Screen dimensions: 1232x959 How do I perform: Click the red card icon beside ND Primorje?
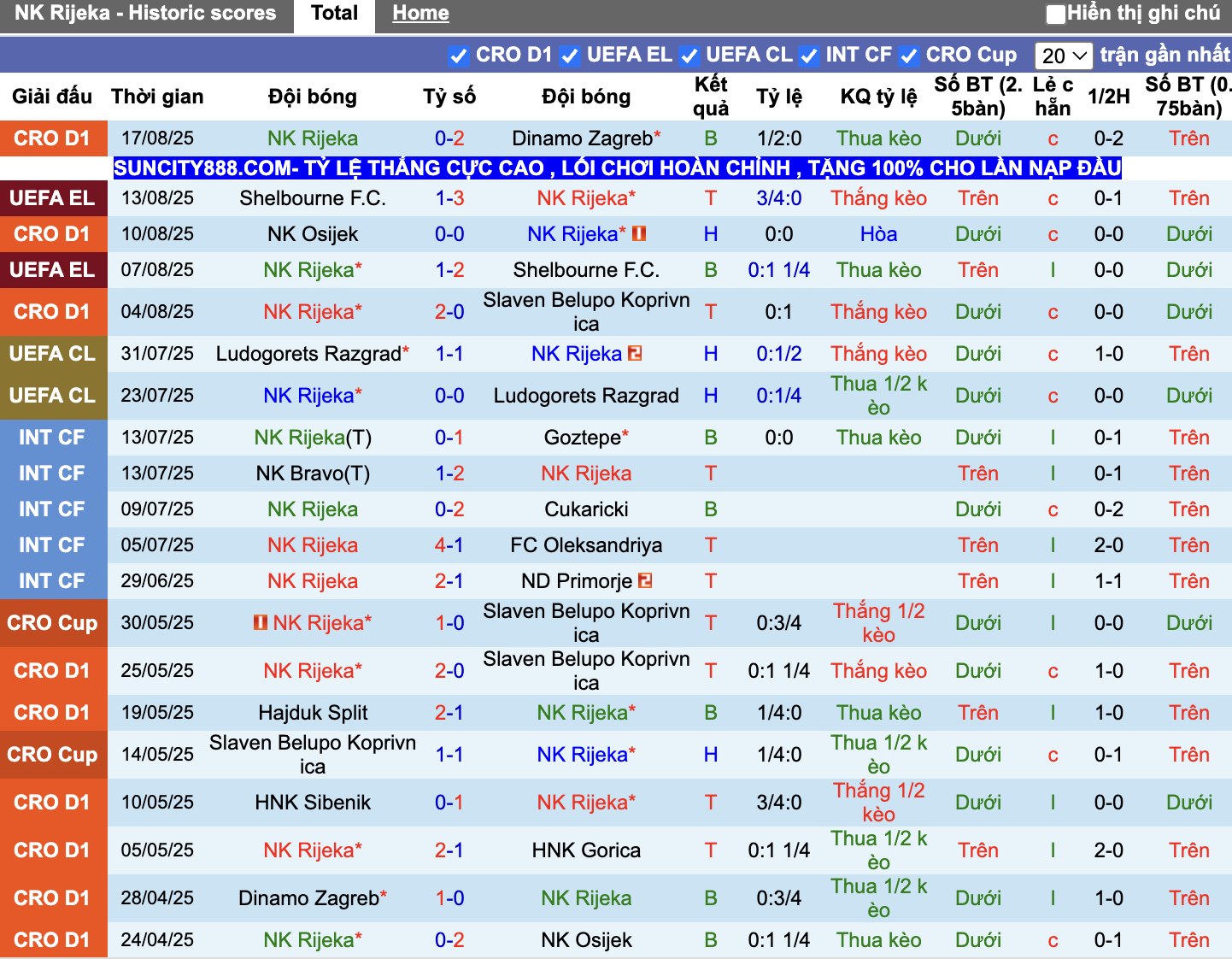coord(645,580)
